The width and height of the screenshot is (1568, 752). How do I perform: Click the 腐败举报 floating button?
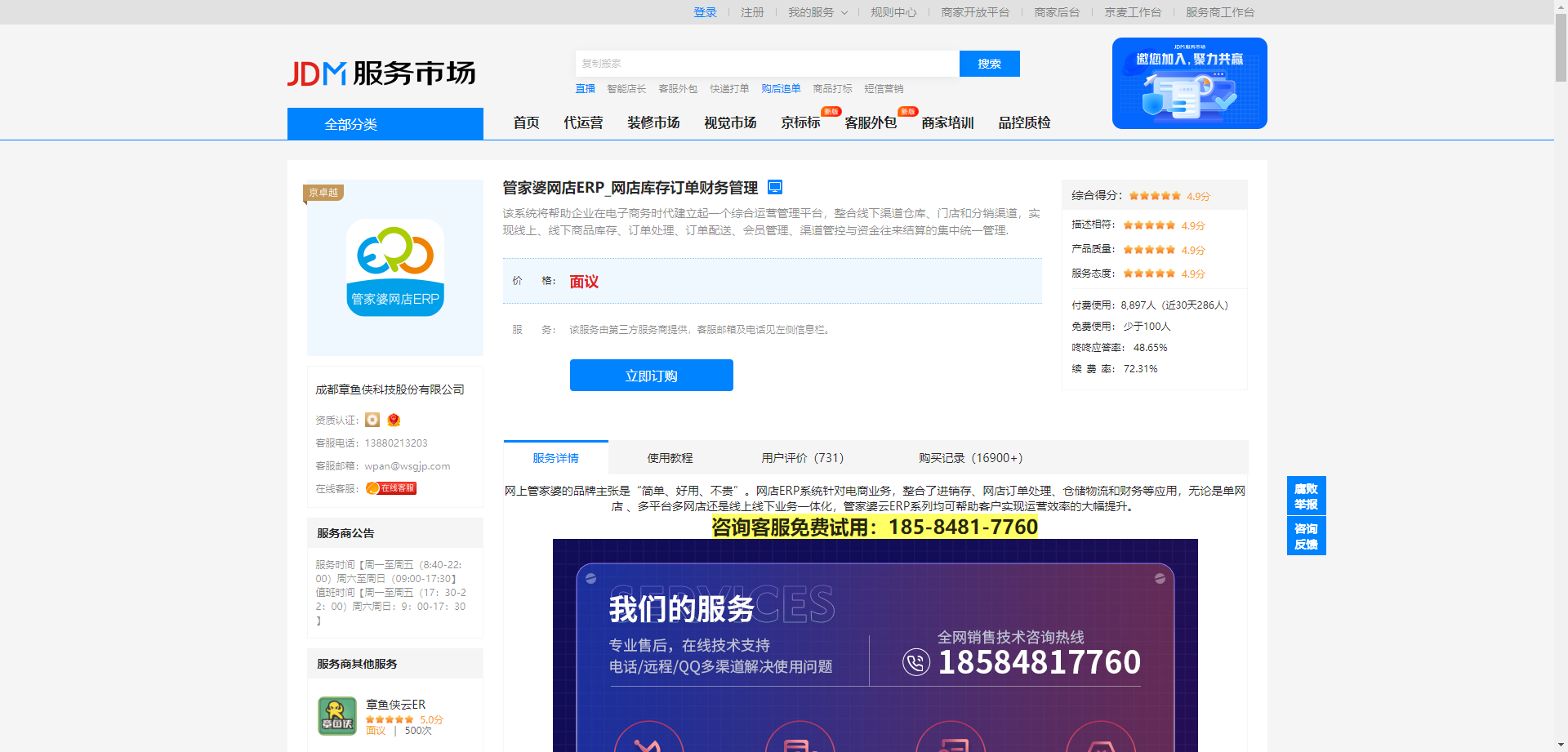tap(1306, 496)
